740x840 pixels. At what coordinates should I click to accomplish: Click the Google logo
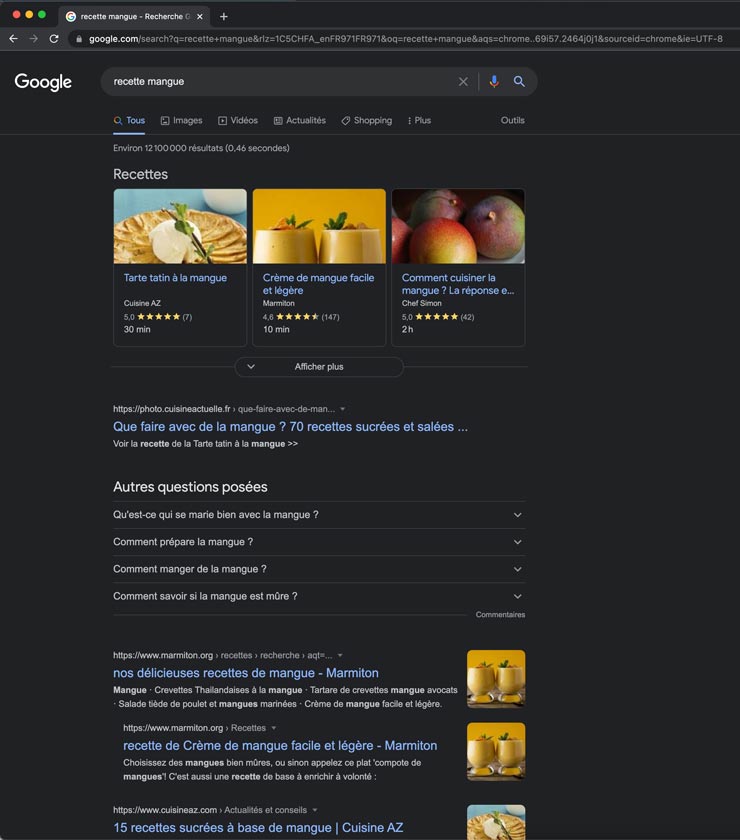coord(43,82)
